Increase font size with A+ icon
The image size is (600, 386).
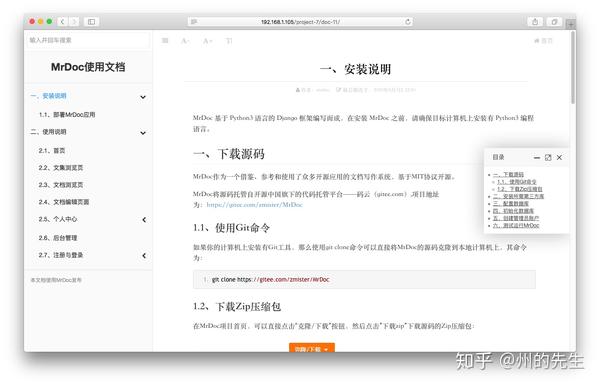pyautogui.click(x=207, y=41)
